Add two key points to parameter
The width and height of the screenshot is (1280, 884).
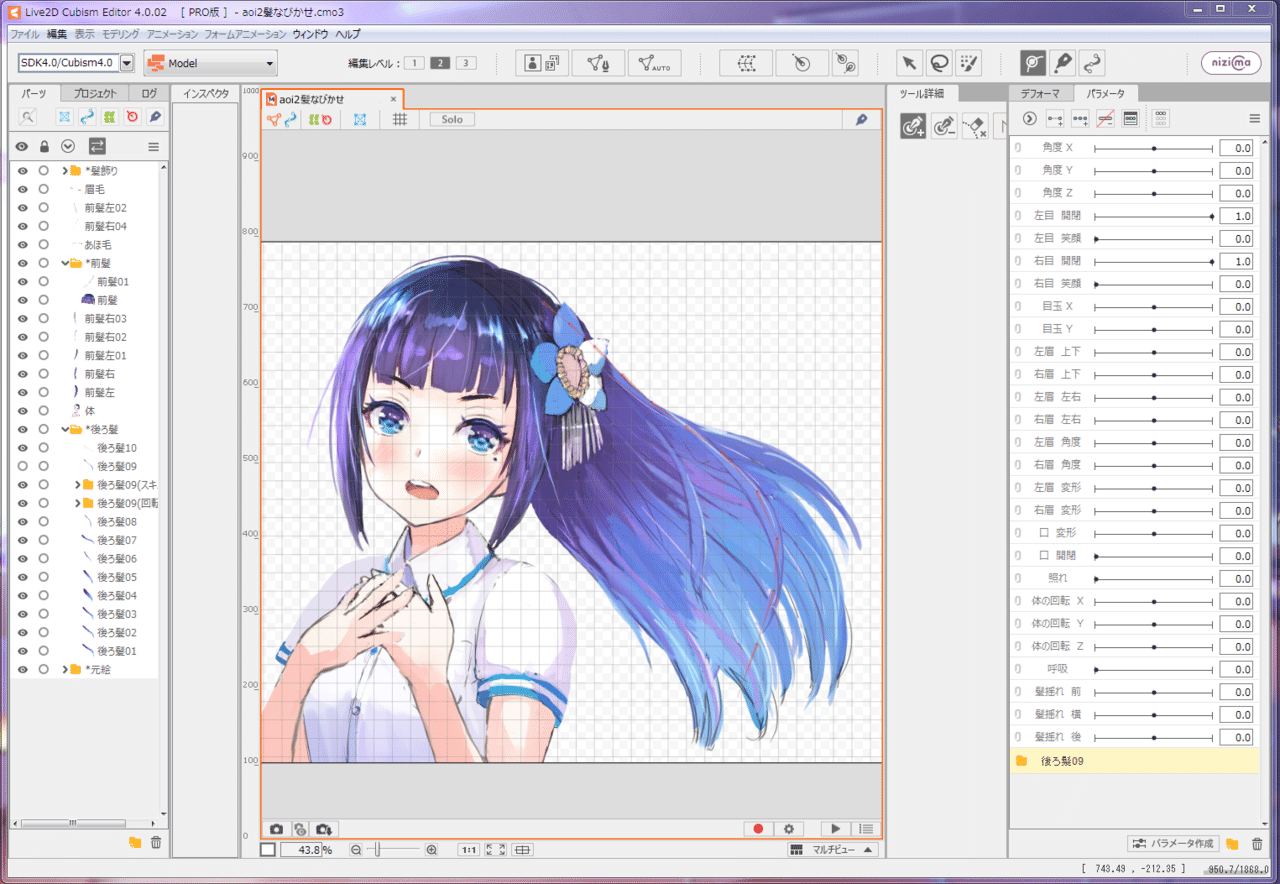pyautogui.click(x=1055, y=118)
